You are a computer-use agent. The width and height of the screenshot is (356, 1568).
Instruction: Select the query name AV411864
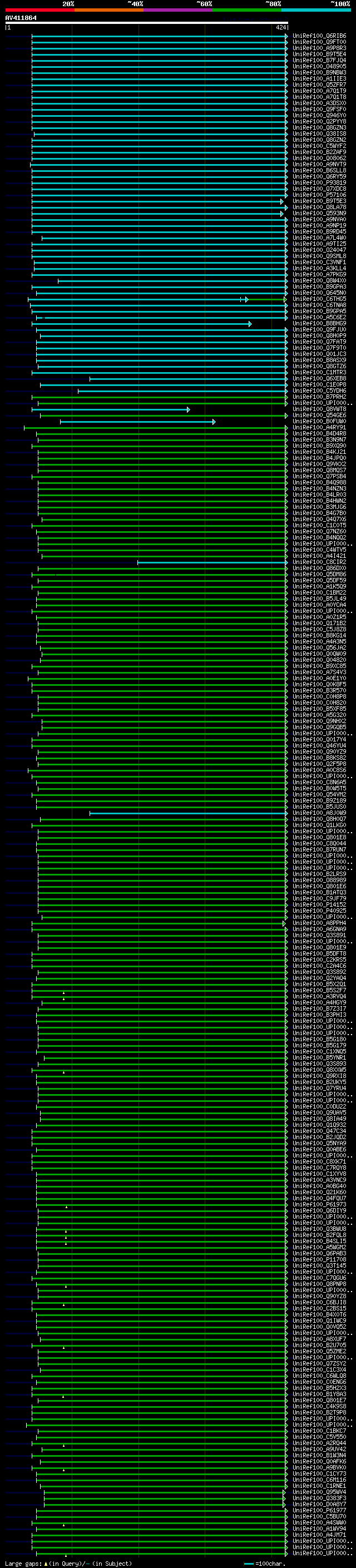(21, 18)
